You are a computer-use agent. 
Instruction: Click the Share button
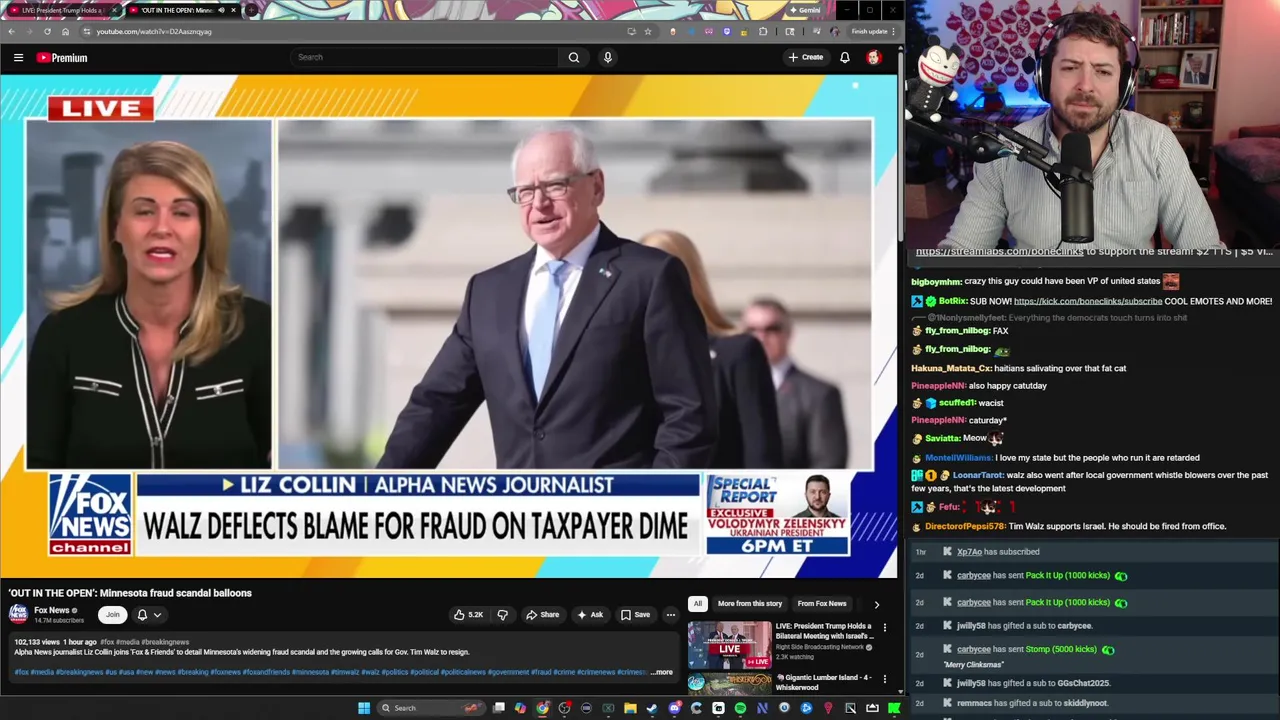coord(543,614)
